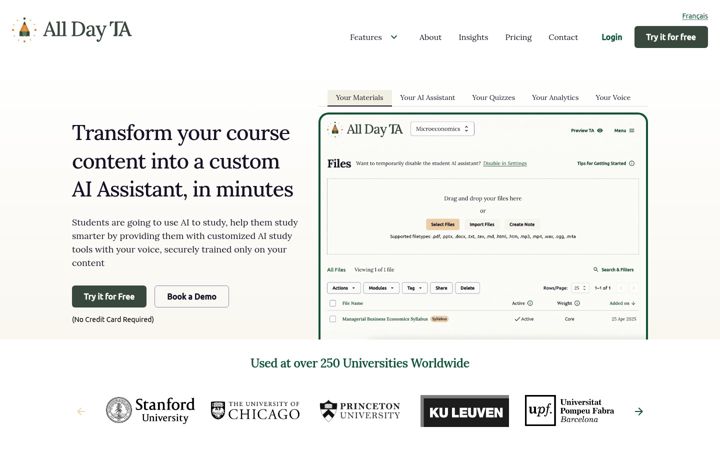Viewport: 720px width, 450px height.
Task: Click the header Try it for free button
Action: (x=671, y=37)
